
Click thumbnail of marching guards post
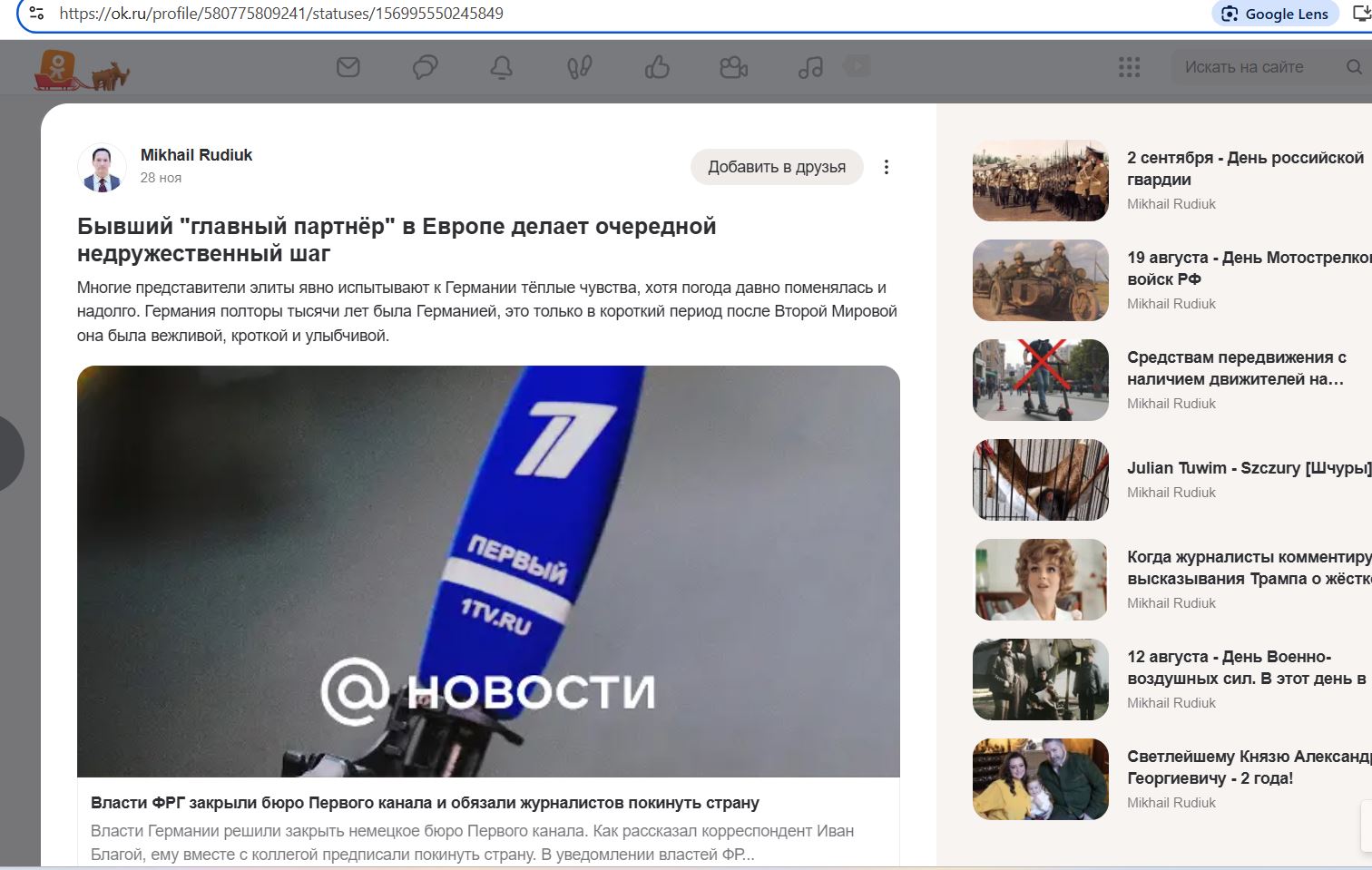tap(1041, 181)
